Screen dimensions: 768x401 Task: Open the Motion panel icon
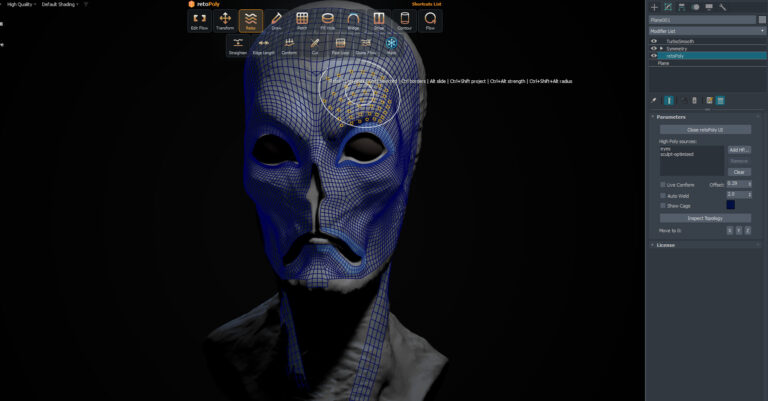tap(696, 7)
